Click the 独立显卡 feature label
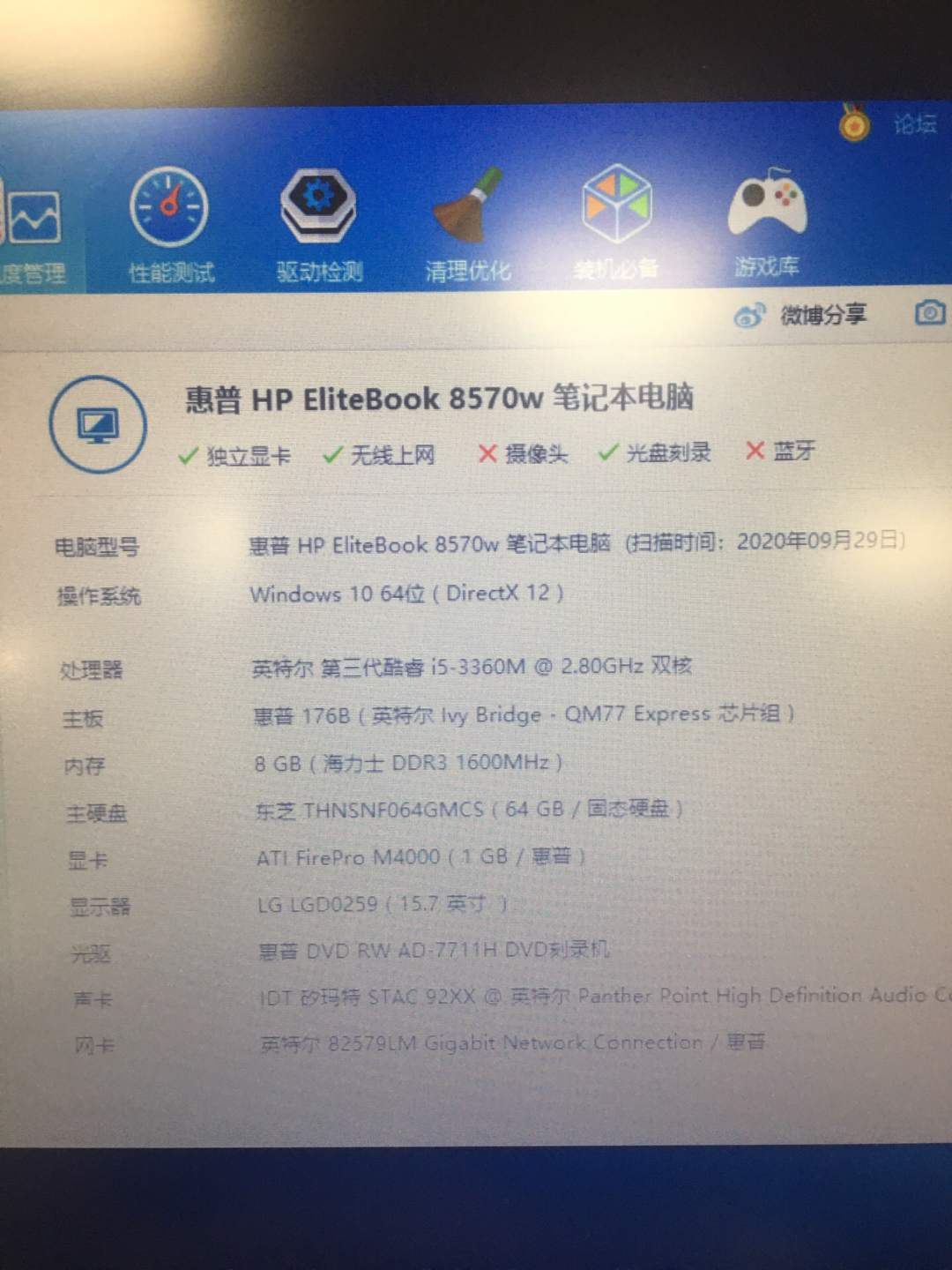The height and width of the screenshot is (1270, 952). coord(249,456)
